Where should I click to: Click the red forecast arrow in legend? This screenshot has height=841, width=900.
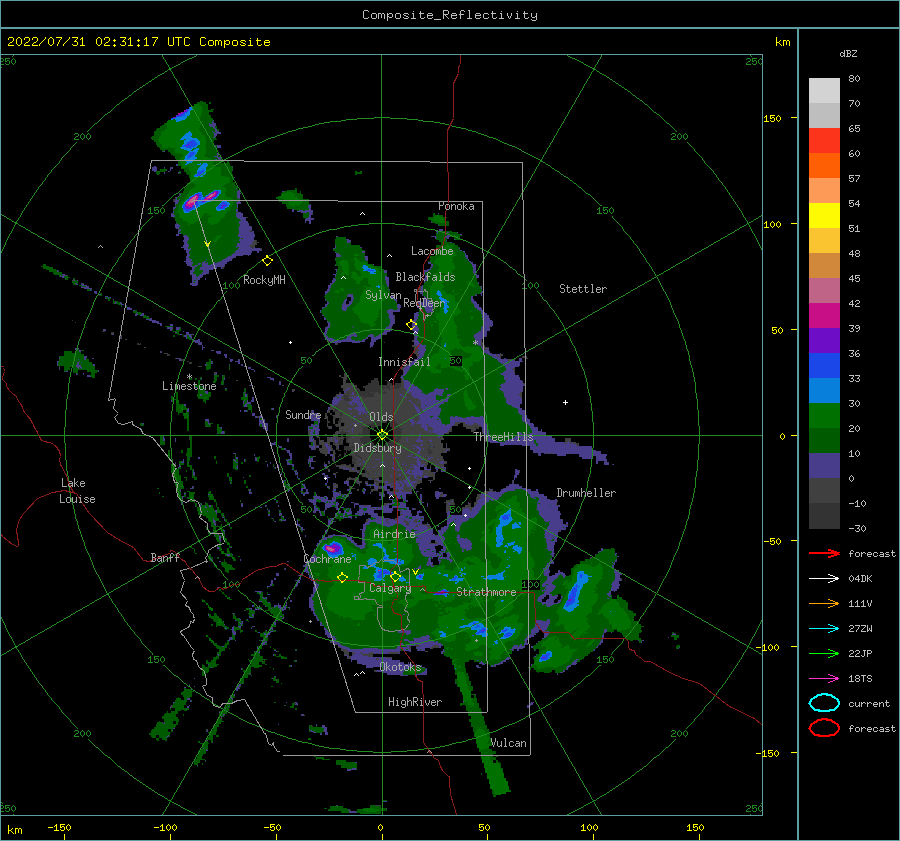pyautogui.click(x=824, y=553)
